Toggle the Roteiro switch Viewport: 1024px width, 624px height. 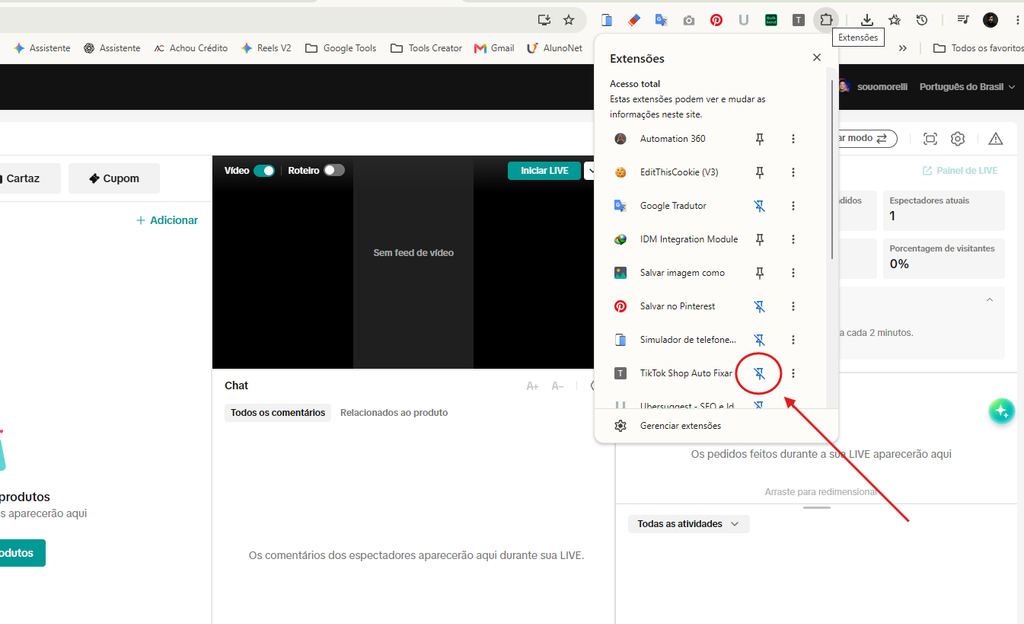tap(334, 170)
